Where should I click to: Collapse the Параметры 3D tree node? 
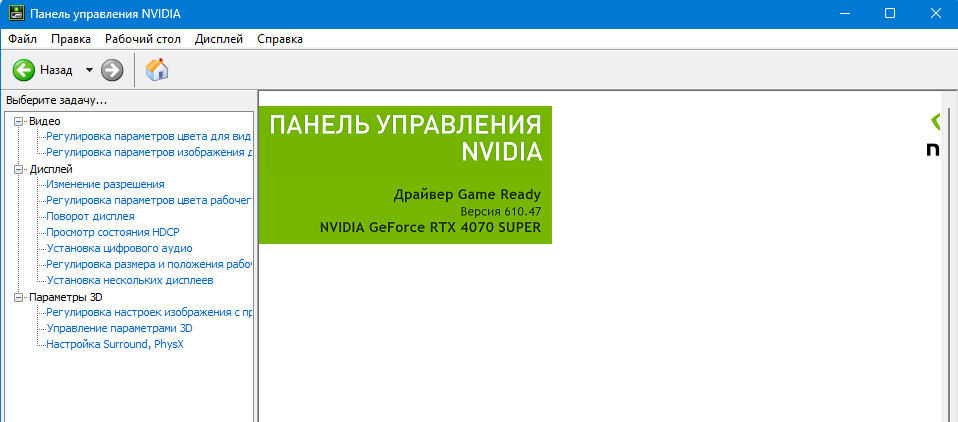[x=18, y=297]
